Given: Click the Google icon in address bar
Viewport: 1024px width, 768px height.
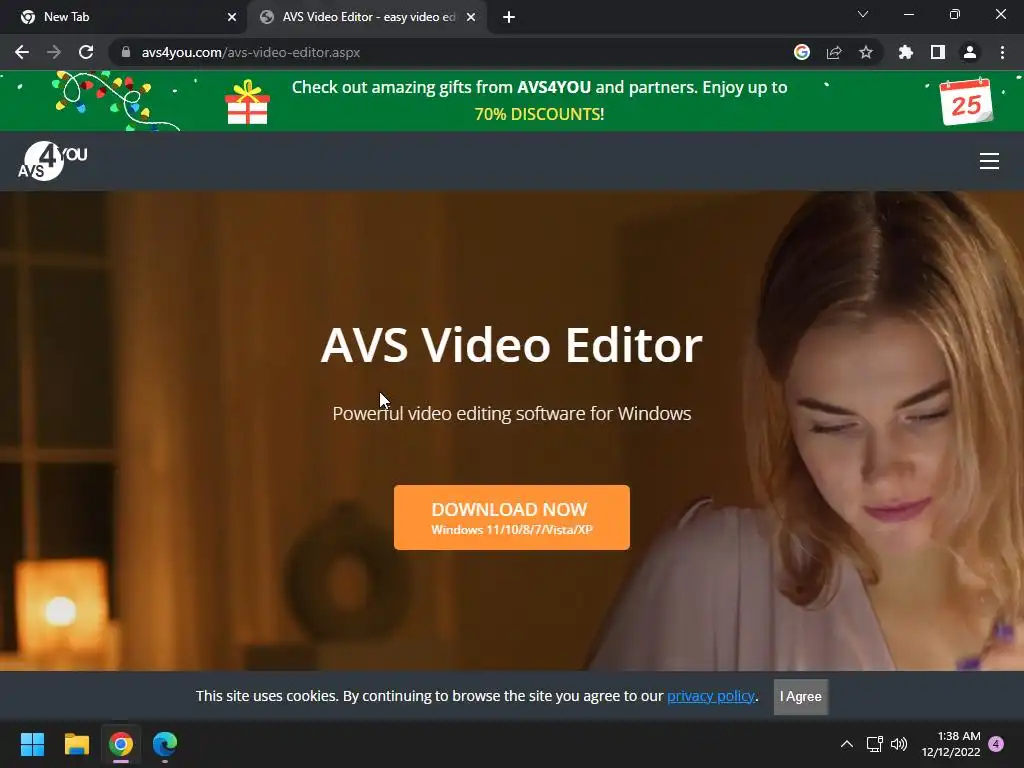Looking at the screenshot, I should coord(801,52).
